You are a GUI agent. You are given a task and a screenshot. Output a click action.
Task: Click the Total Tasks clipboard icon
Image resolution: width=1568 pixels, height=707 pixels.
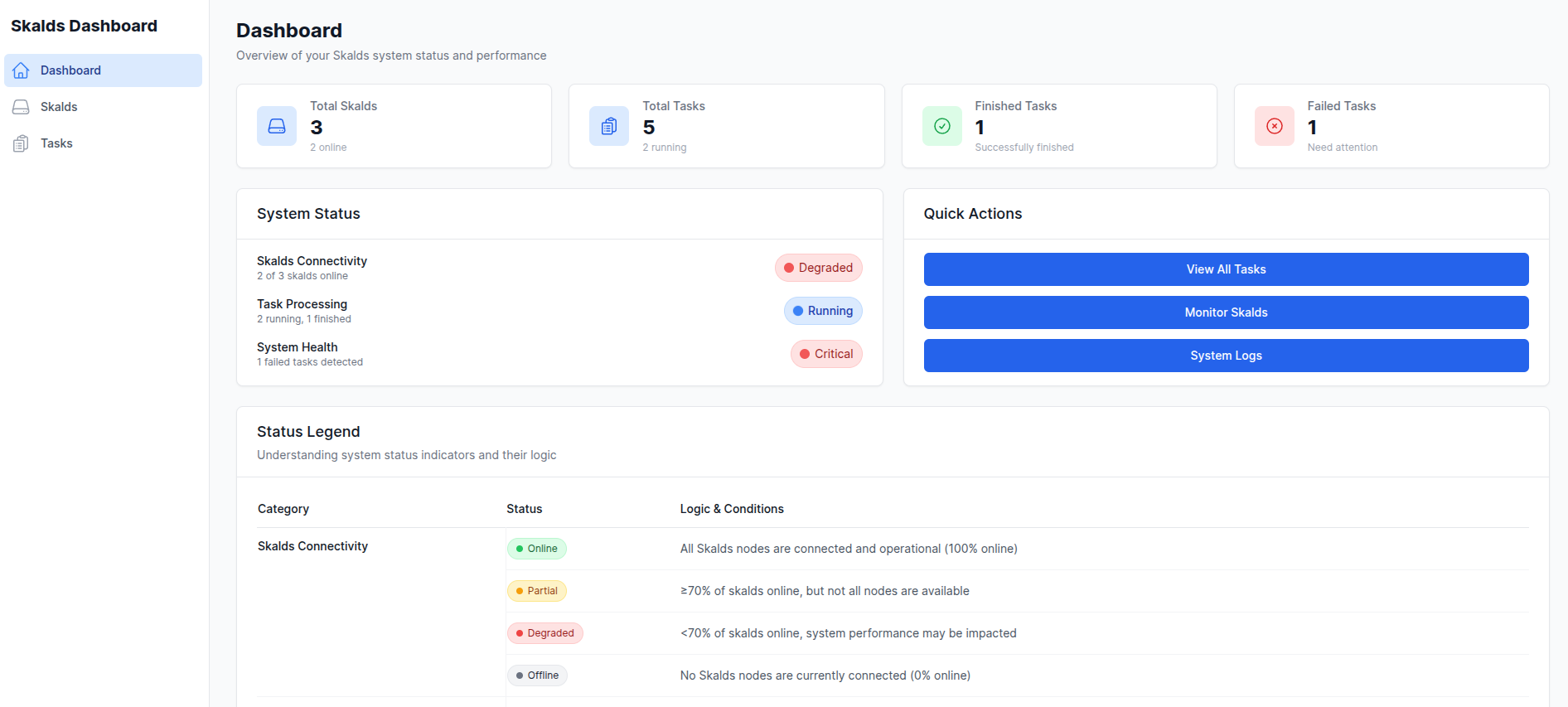tap(609, 126)
